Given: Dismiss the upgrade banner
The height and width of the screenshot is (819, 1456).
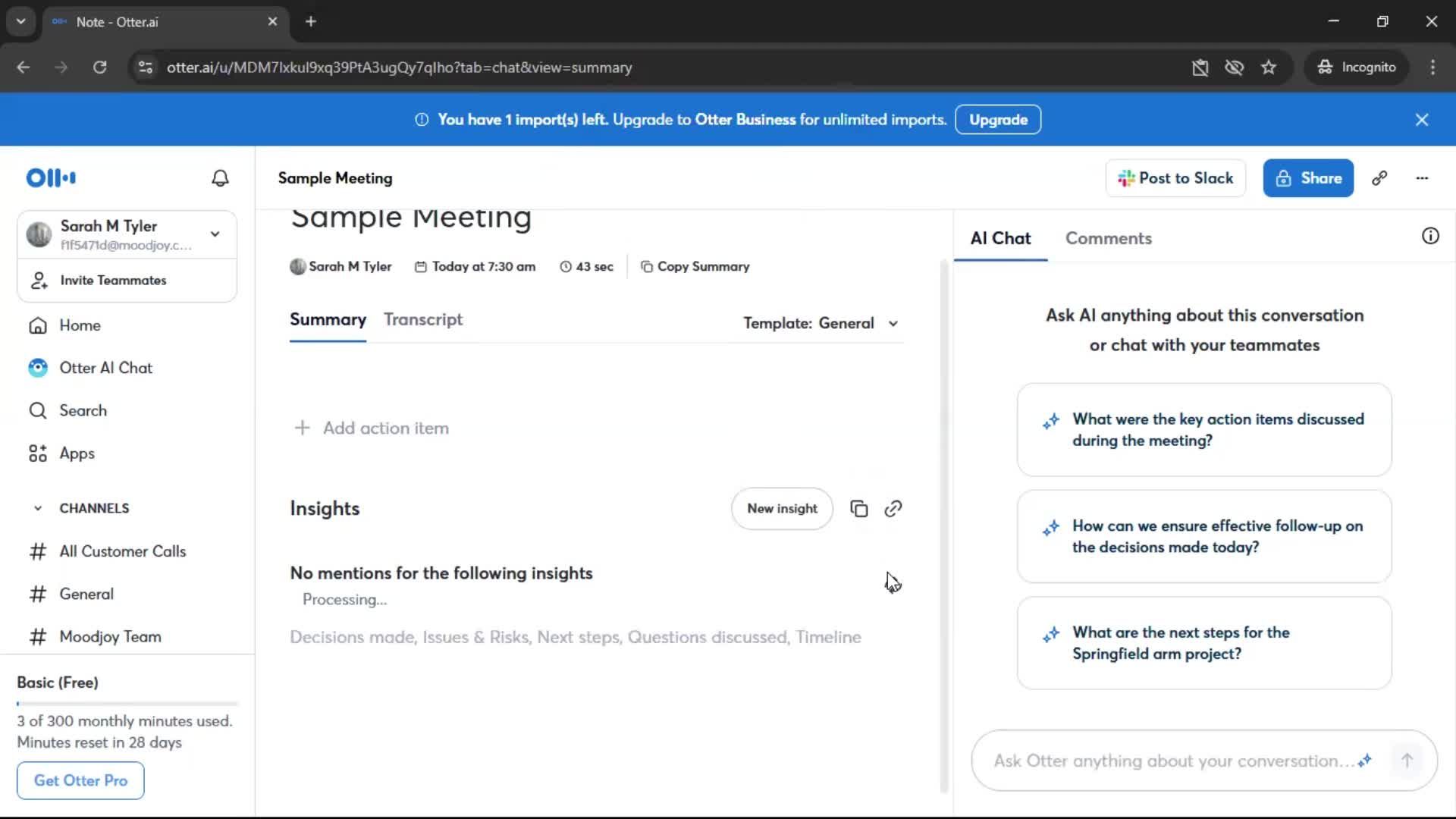Looking at the screenshot, I should (x=1422, y=120).
